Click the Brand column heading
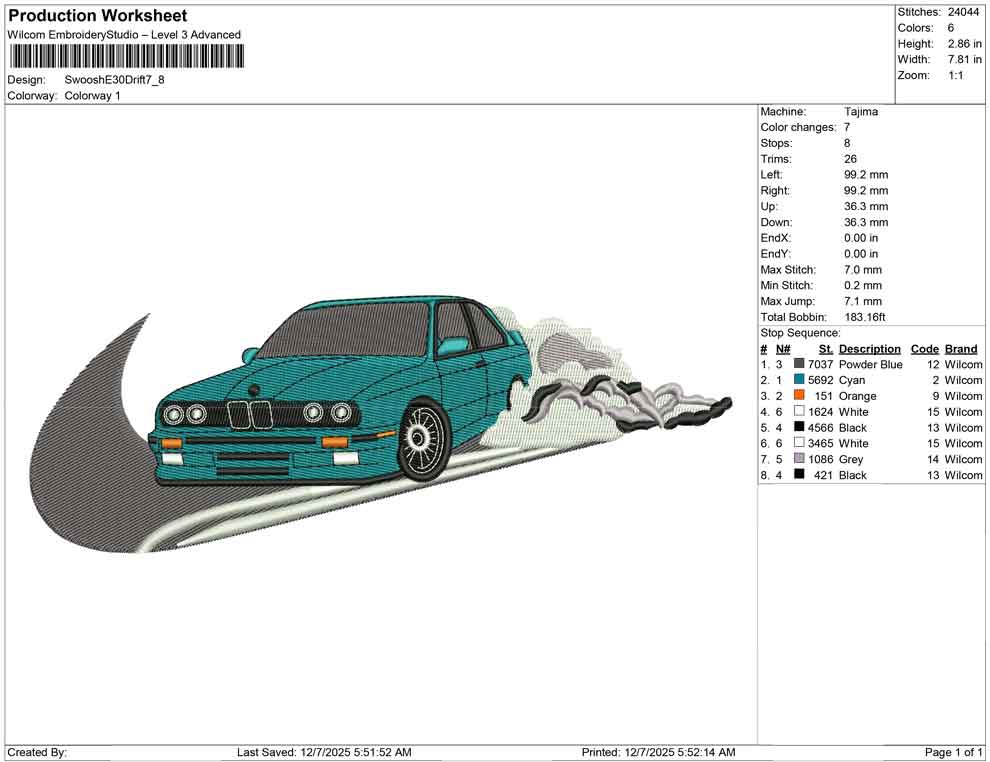Screen dimensions: 990x762 [x=961, y=348]
